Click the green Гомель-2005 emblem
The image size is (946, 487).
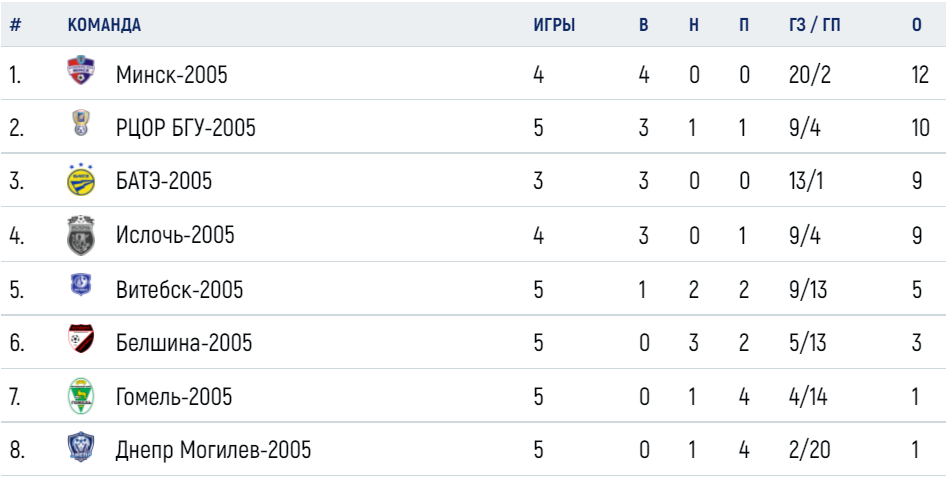(80, 396)
